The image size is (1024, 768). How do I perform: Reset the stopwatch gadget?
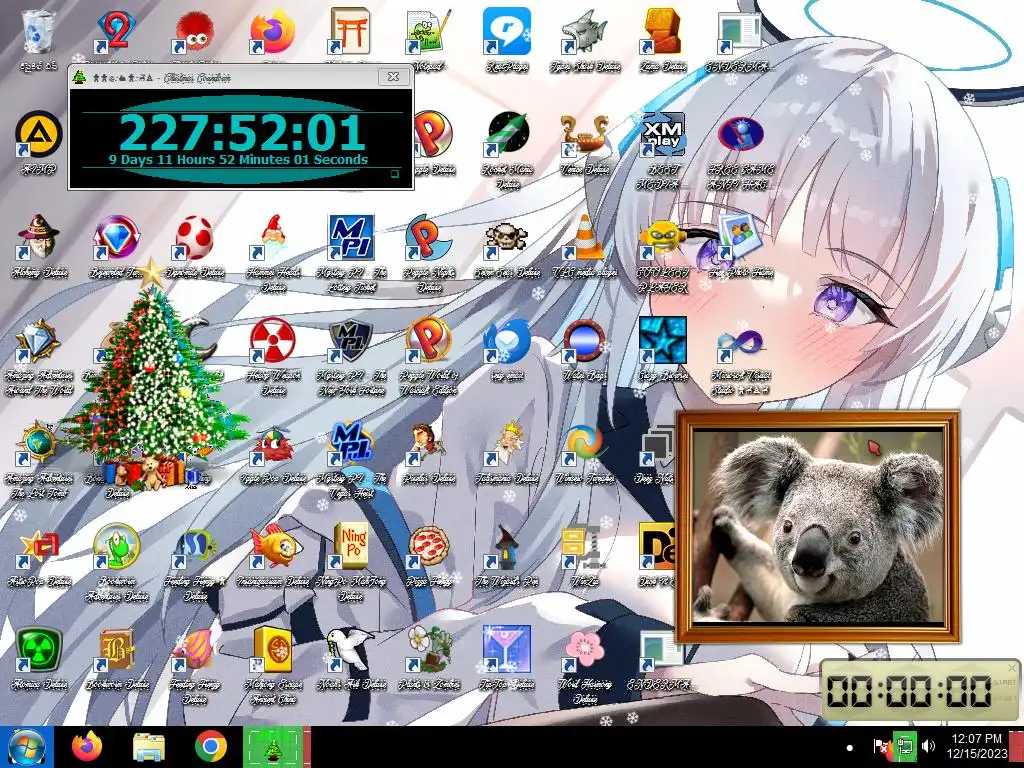click(x=1004, y=699)
